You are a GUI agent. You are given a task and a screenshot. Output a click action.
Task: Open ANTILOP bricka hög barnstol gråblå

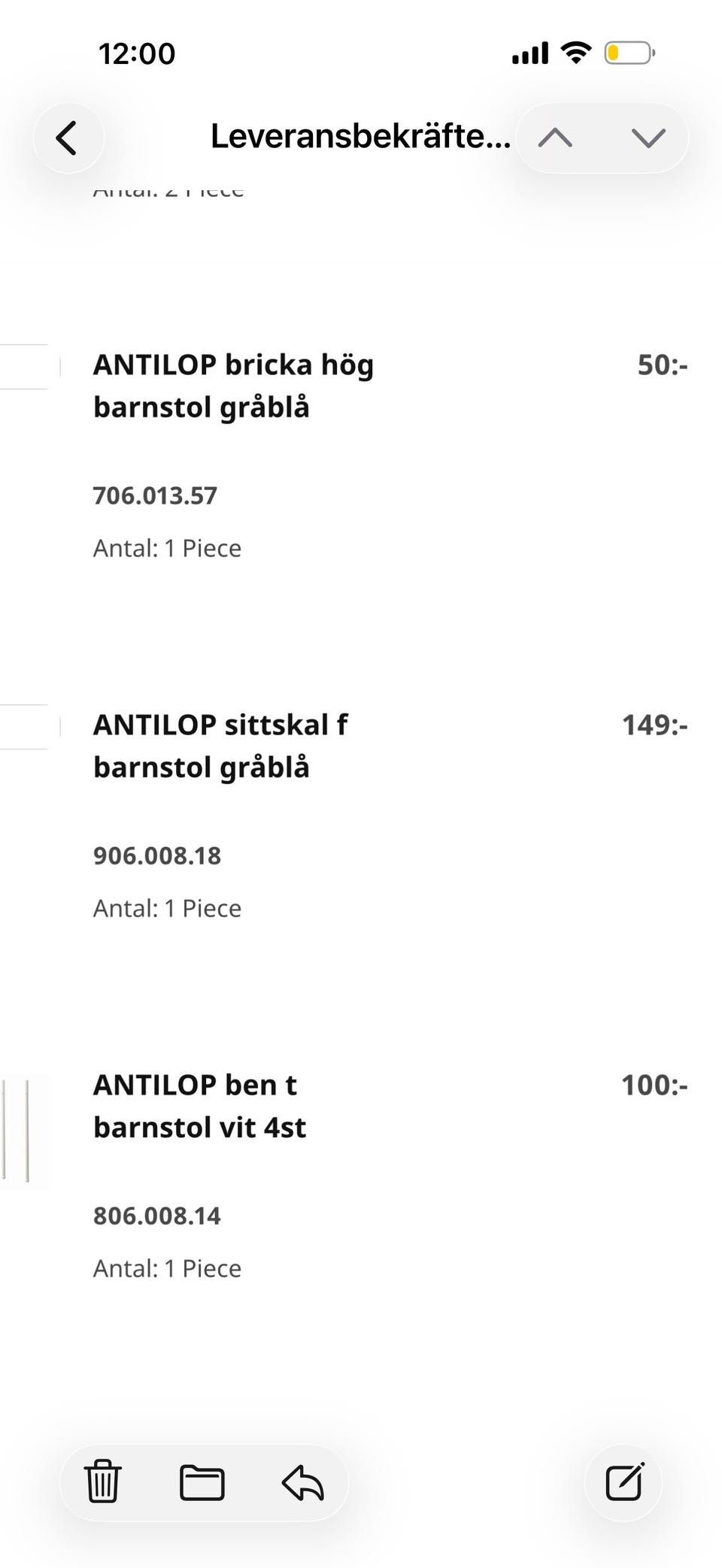coord(233,386)
